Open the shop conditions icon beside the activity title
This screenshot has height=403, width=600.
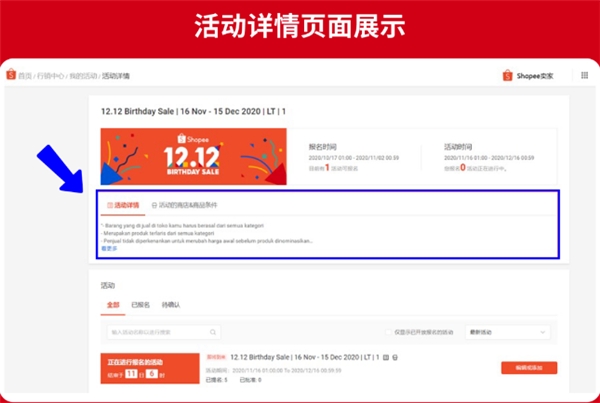tap(395, 357)
